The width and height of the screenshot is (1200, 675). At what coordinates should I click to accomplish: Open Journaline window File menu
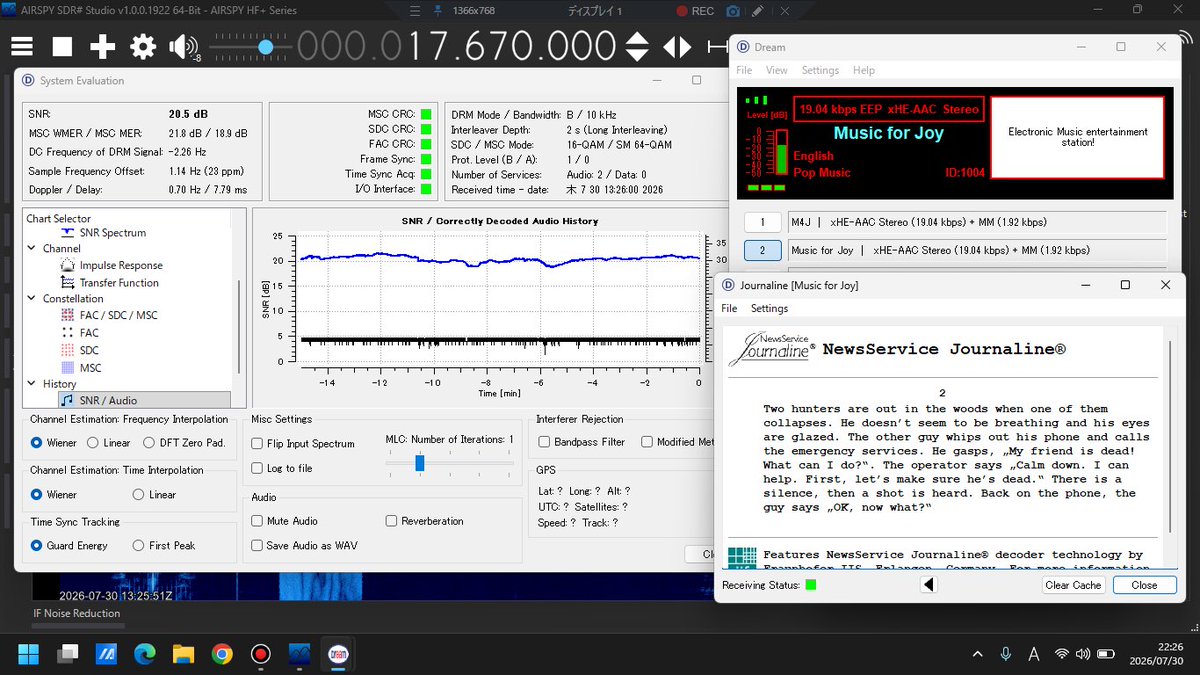pyautogui.click(x=729, y=309)
